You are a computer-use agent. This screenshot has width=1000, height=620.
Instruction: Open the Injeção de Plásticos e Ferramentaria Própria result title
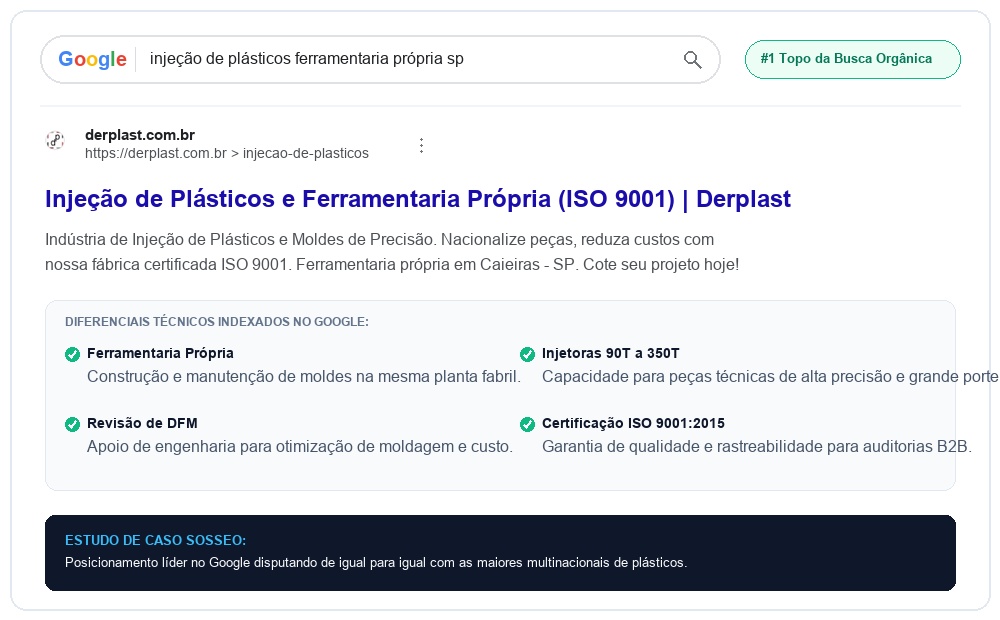click(x=418, y=199)
